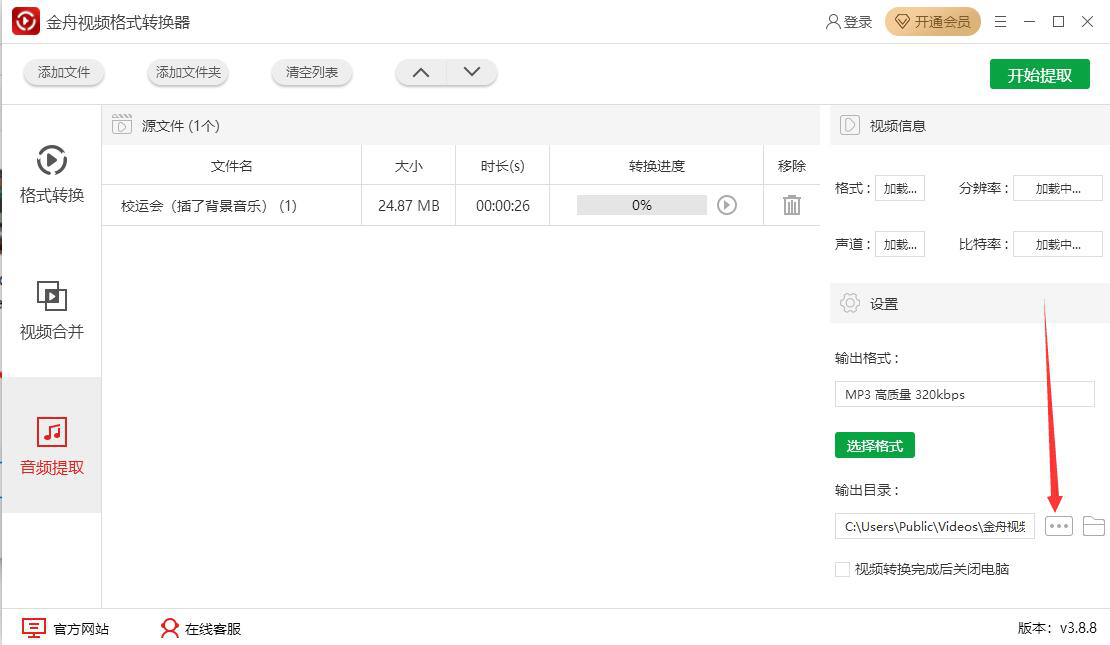Screen dimensions: 1110x645
Task: Click the 声道 value field
Action: coord(900,244)
